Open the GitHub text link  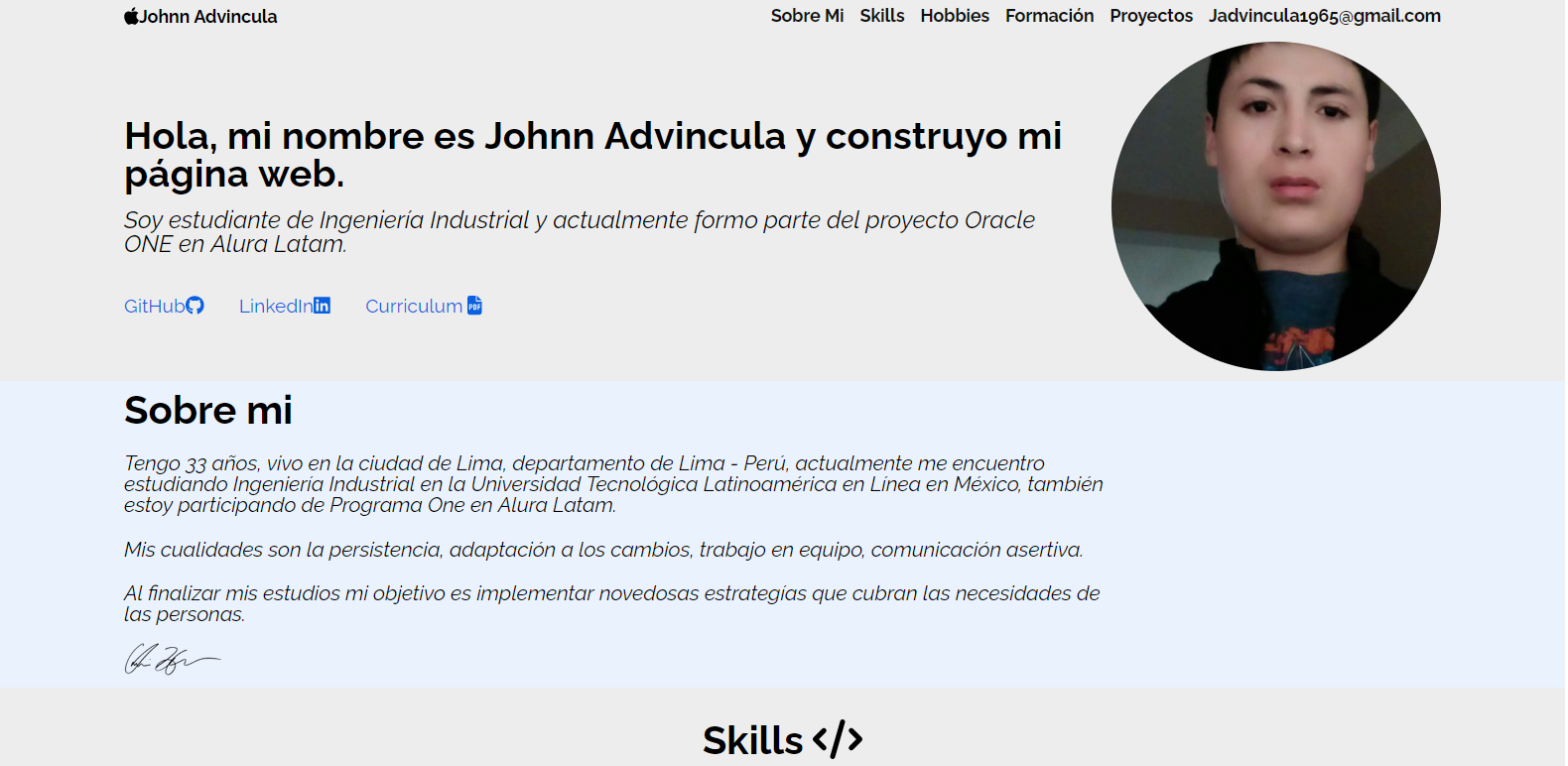tap(155, 306)
